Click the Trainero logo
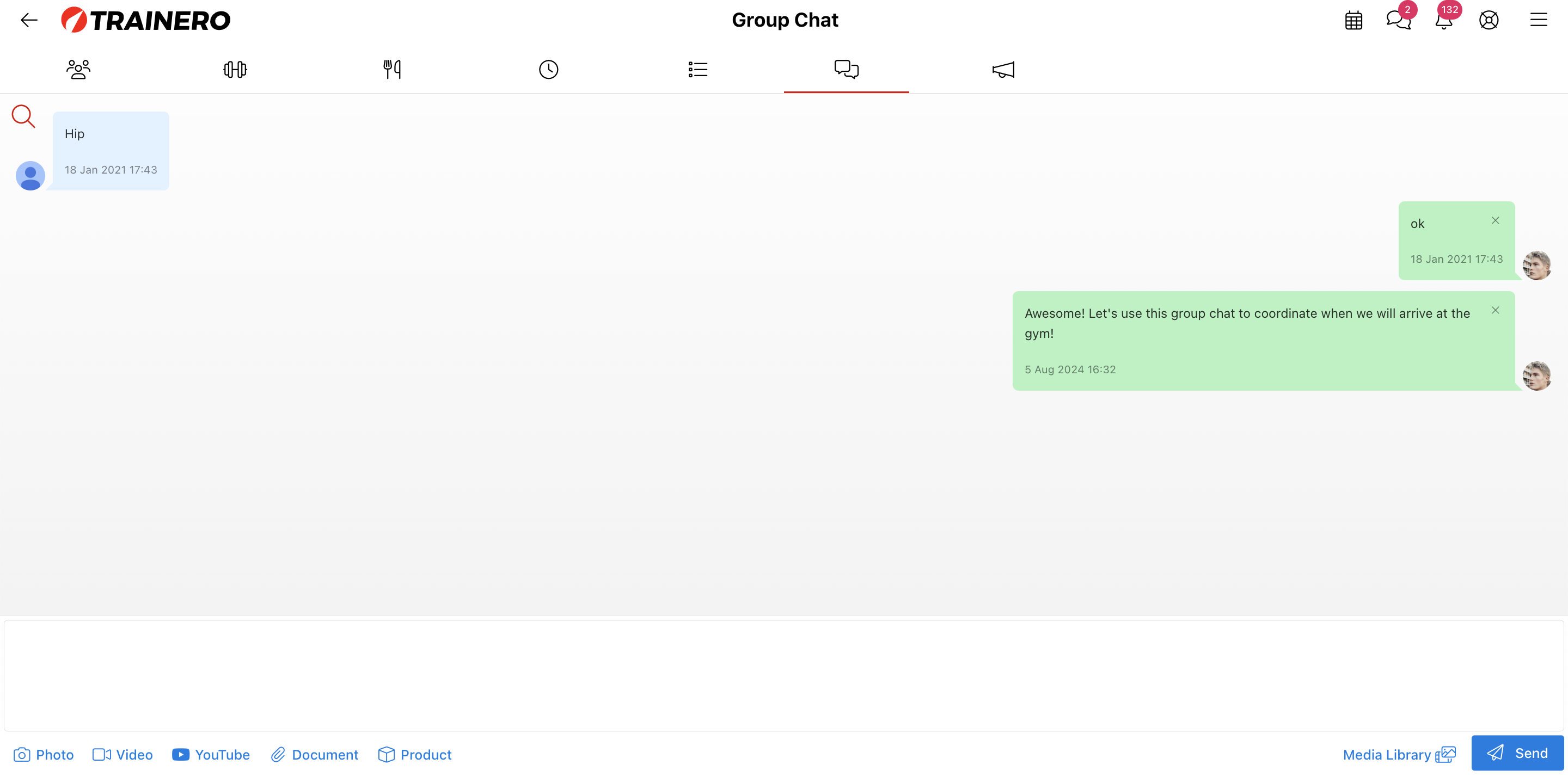 pos(145,20)
